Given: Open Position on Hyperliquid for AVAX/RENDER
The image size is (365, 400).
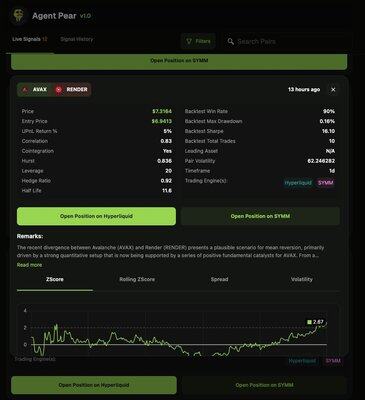Looking at the screenshot, I should [96, 216].
